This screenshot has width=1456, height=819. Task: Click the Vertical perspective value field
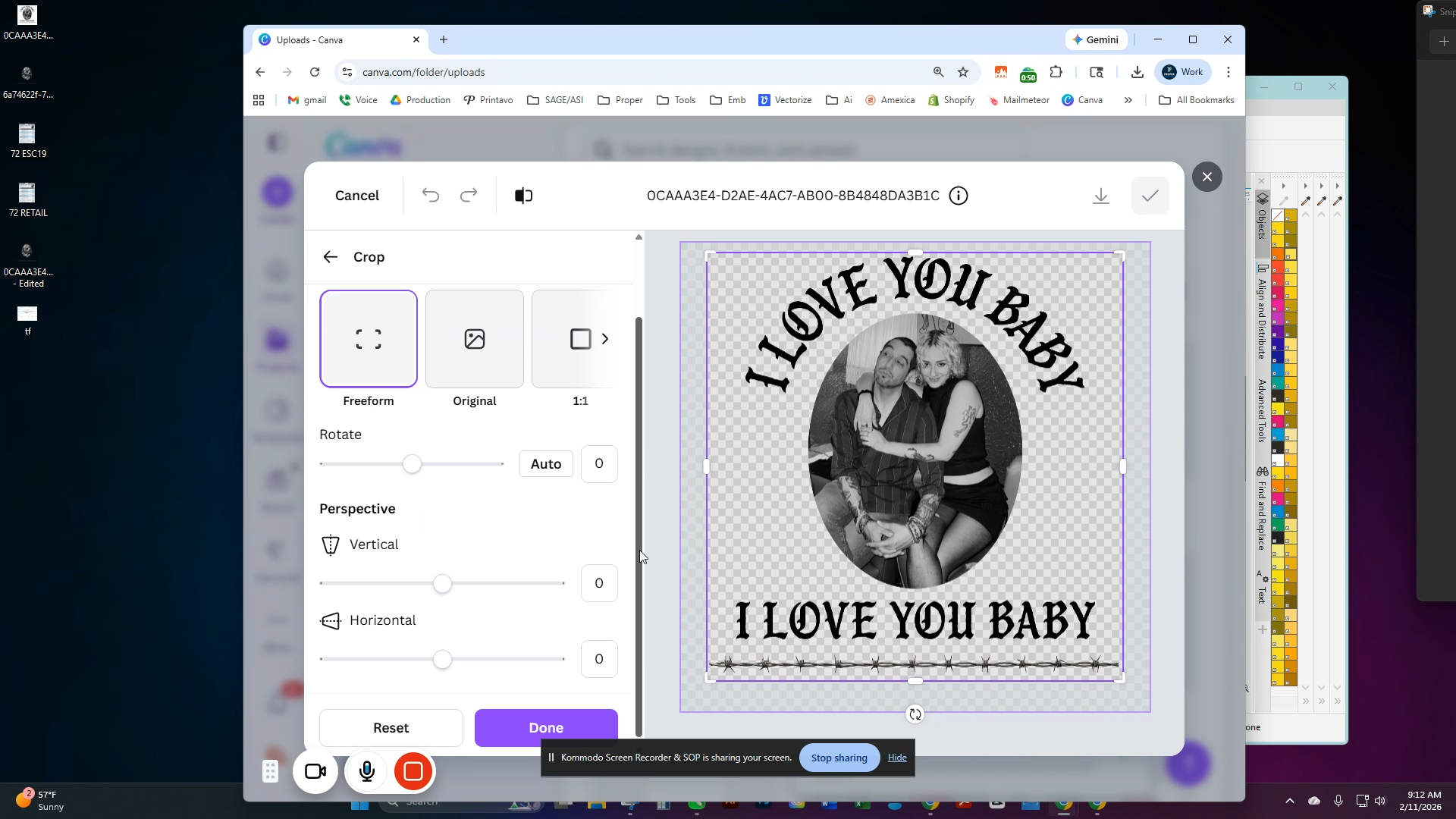tap(599, 583)
